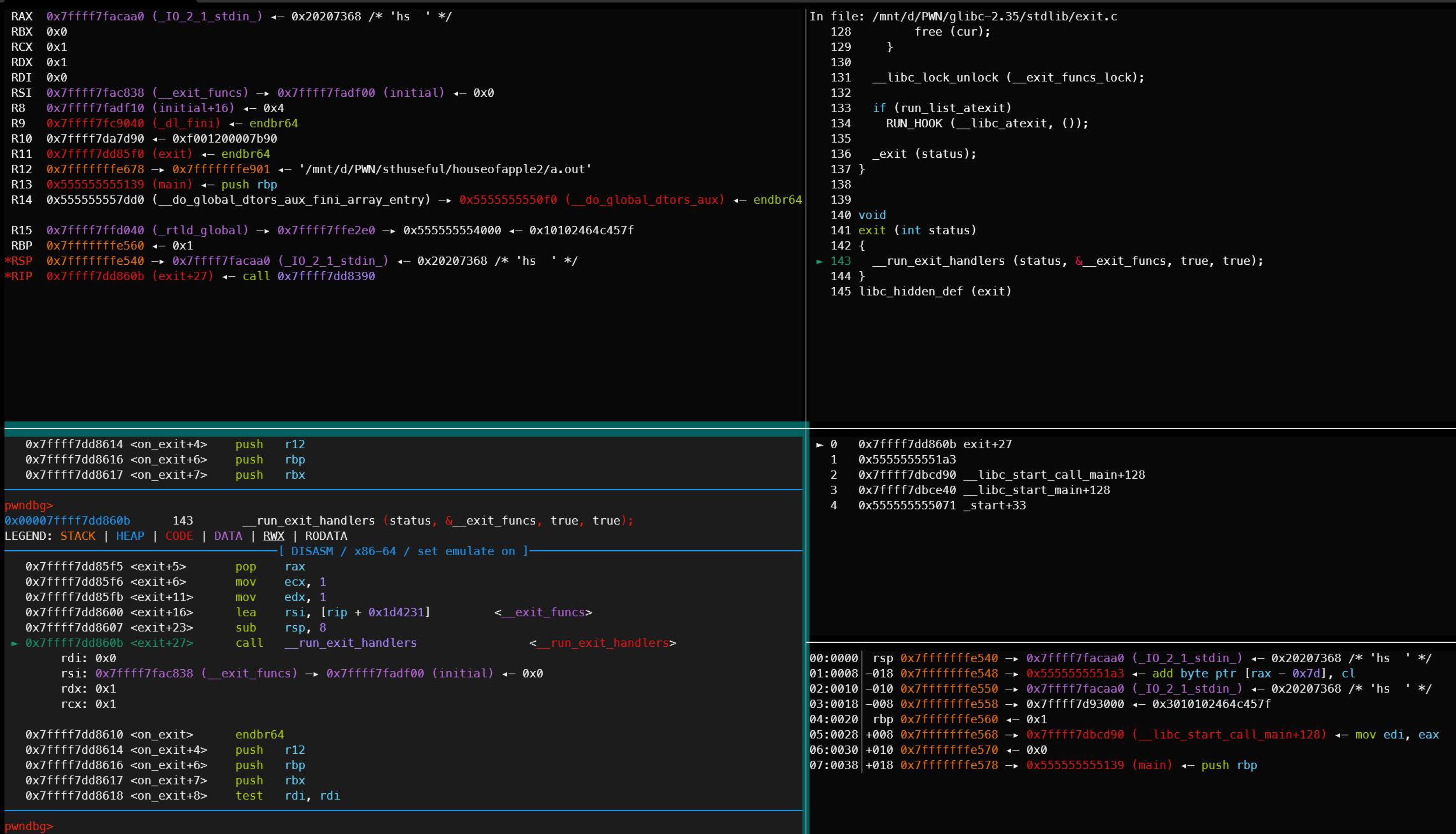Click RODATA in the legend line
This screenshot has width=1456, height=834.
coord(326,536)
